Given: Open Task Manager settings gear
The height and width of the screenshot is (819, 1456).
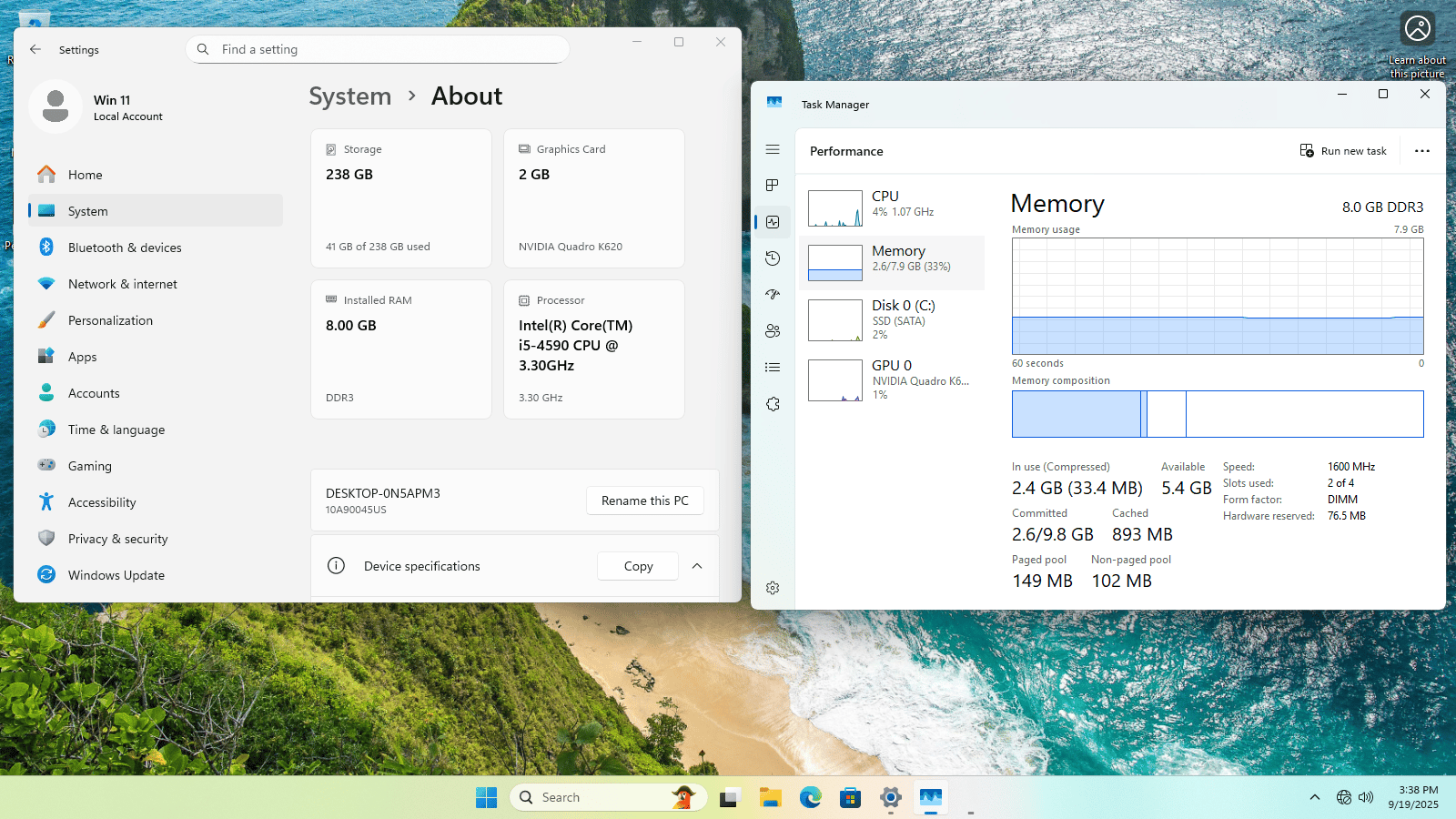Looking at the screenshot, I should (773, 588).
